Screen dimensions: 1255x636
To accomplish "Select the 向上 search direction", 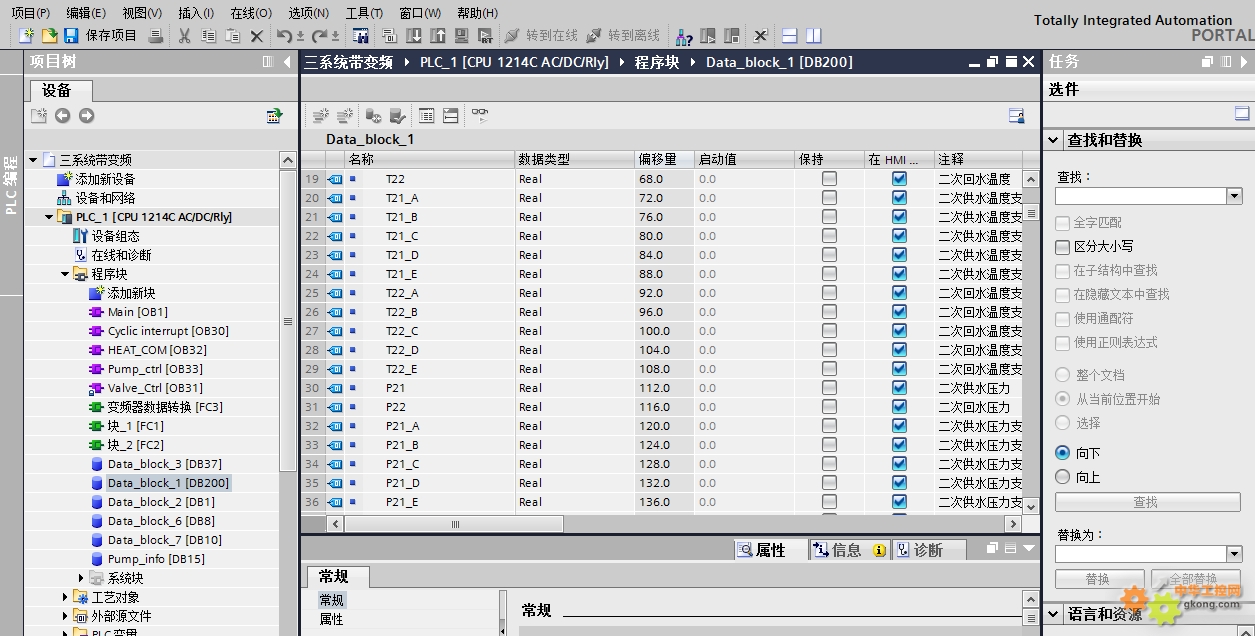I will click(1063, 477).
